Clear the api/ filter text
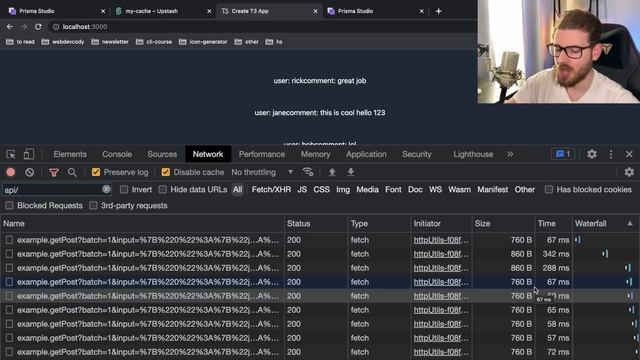 [x=106, y=189]
